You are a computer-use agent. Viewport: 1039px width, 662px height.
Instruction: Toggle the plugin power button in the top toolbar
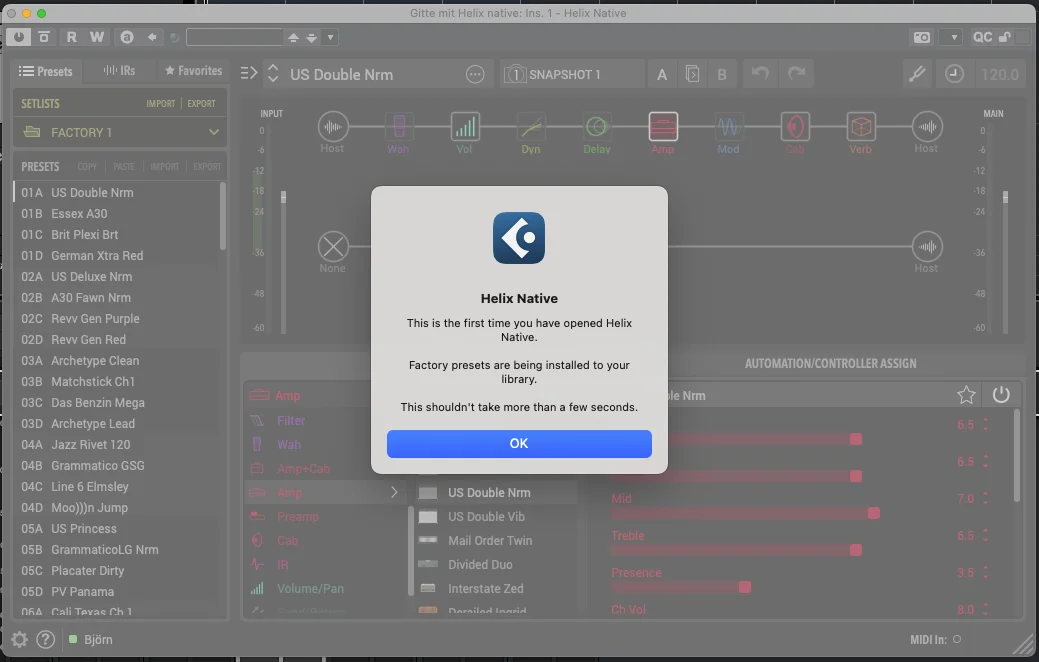(x=19, y=37)
